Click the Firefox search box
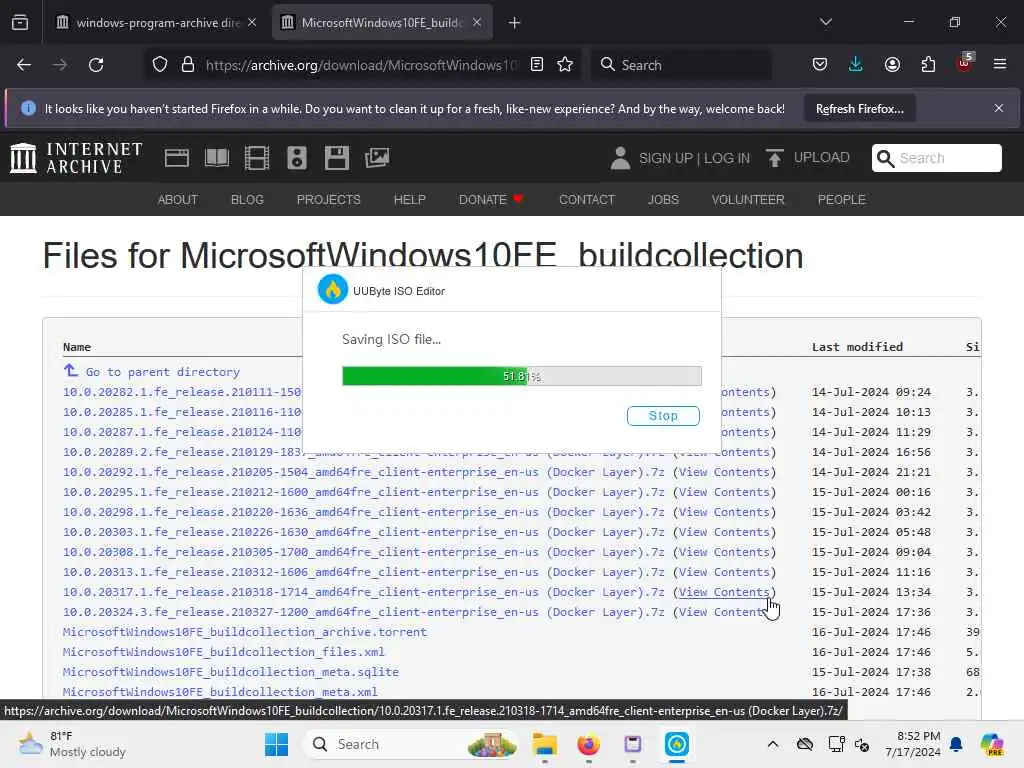1024x768 pixels. 681,65
